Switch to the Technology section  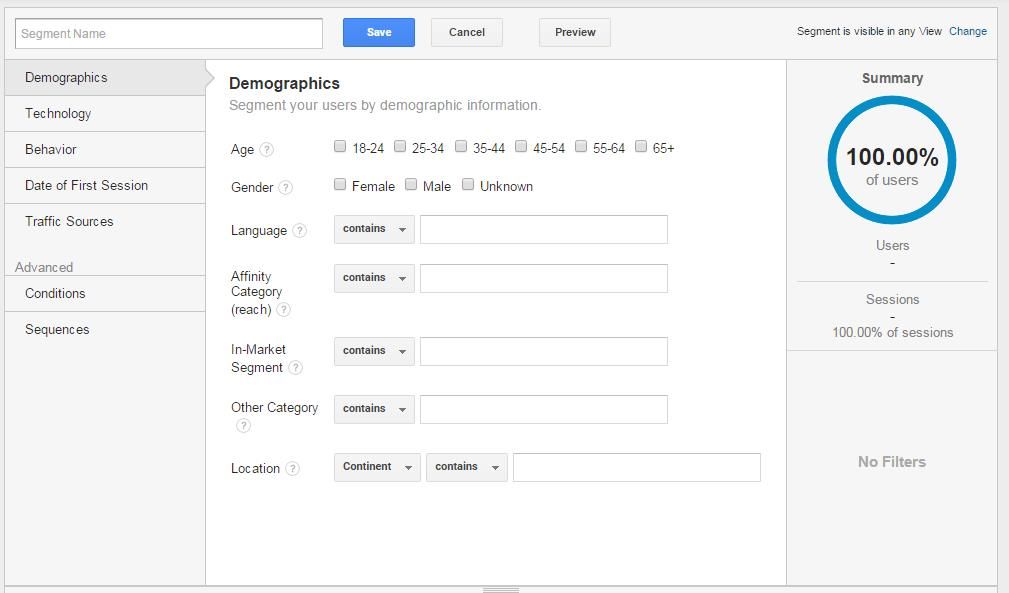58,113
